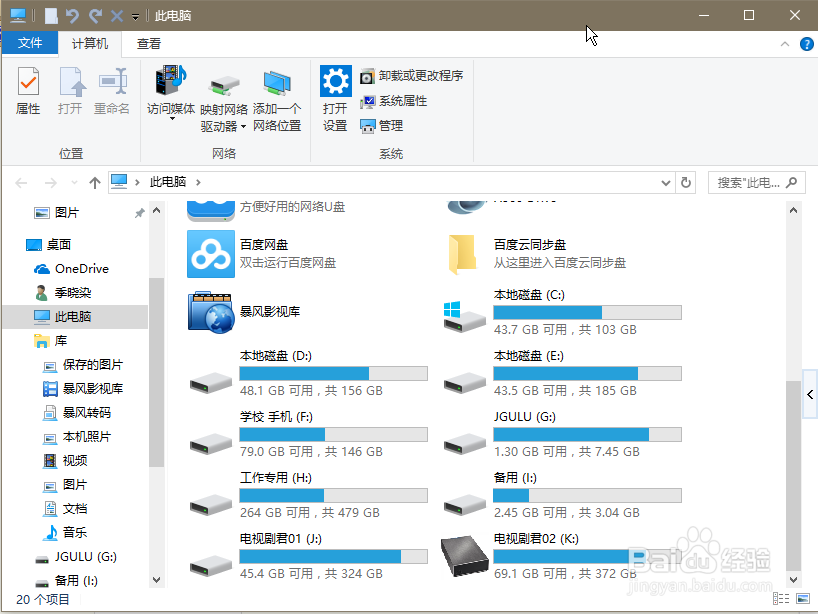This screenshot has width=818, height=614.
Task: Switch to the Computer (计算机) ribbon tab
Action: tap(90, 44)
